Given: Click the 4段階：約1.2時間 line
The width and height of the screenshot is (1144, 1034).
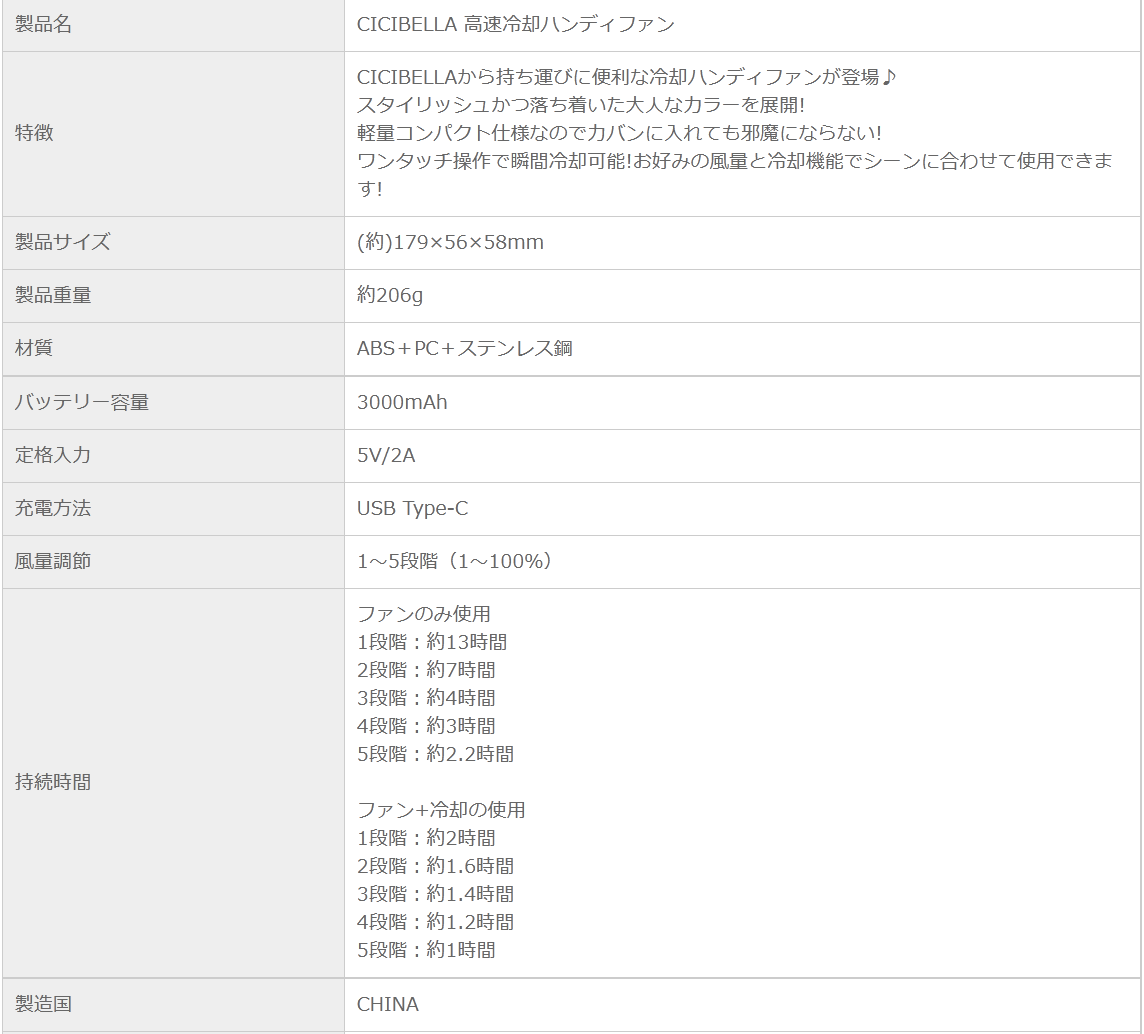Looking at the screenshot, I should pyautogui.click(x=436, y=922).
